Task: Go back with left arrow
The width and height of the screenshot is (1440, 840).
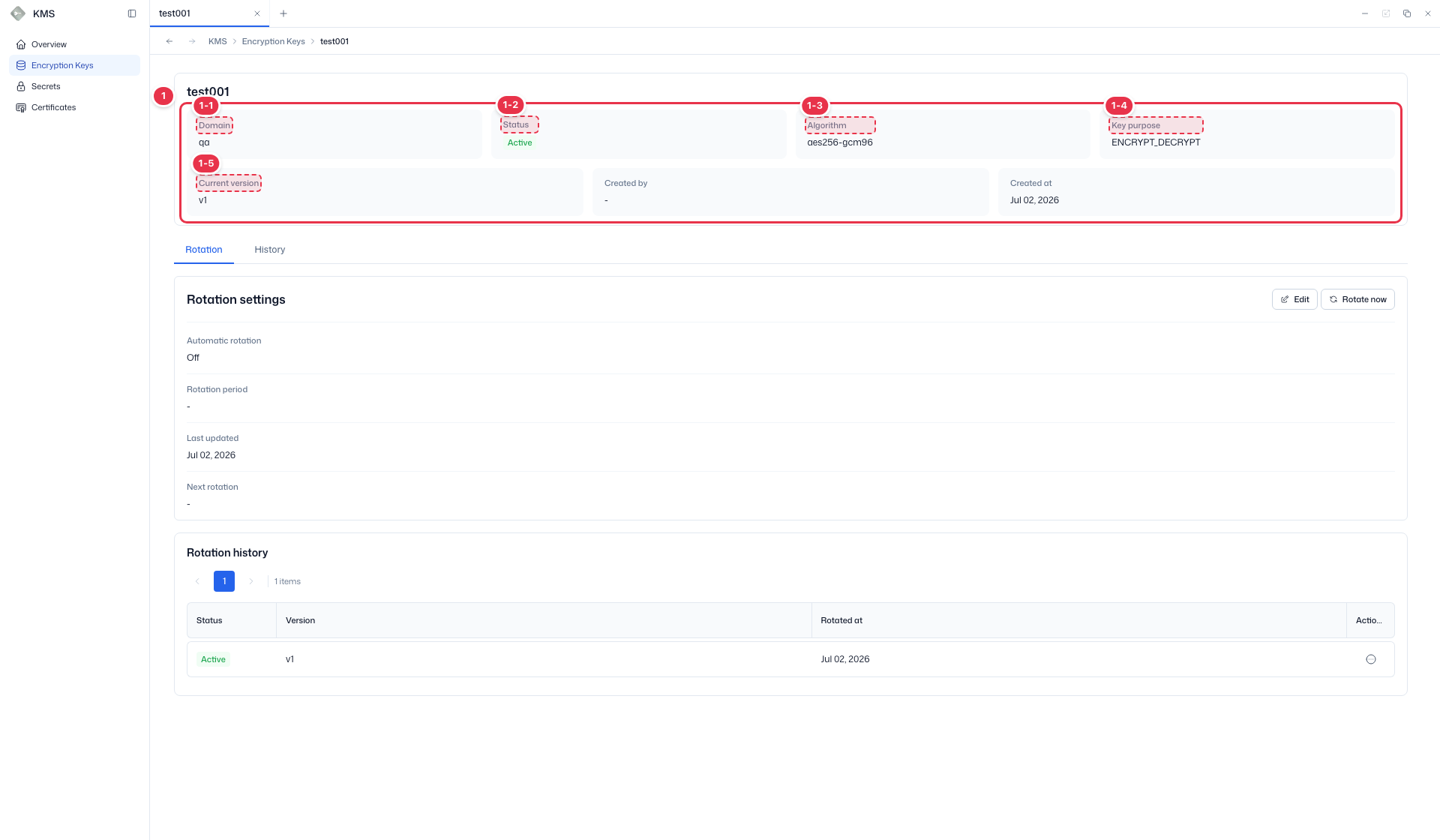Action: point(169,41)
